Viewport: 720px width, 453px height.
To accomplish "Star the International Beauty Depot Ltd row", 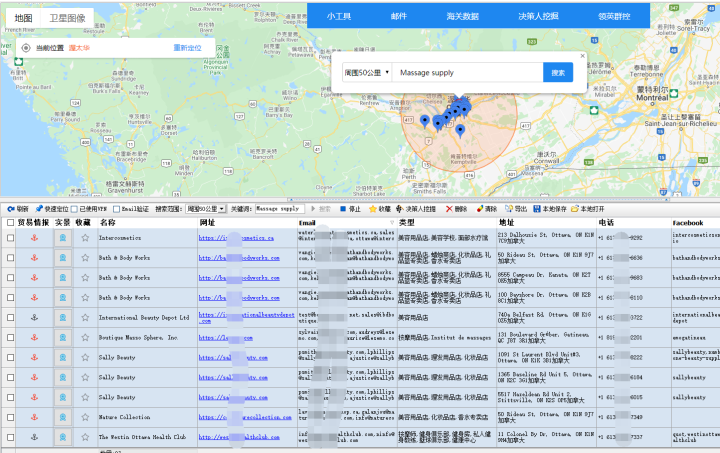I will coord(85,317).
